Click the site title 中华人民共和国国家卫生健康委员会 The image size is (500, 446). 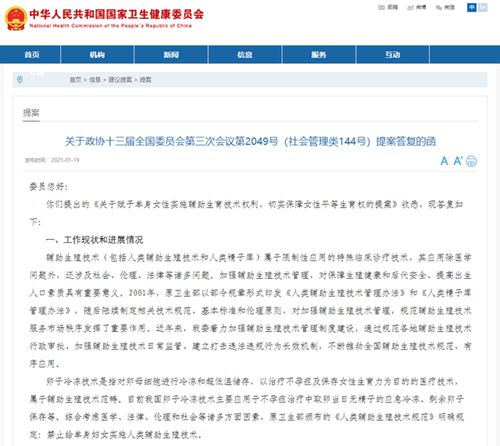coord(116,14)
